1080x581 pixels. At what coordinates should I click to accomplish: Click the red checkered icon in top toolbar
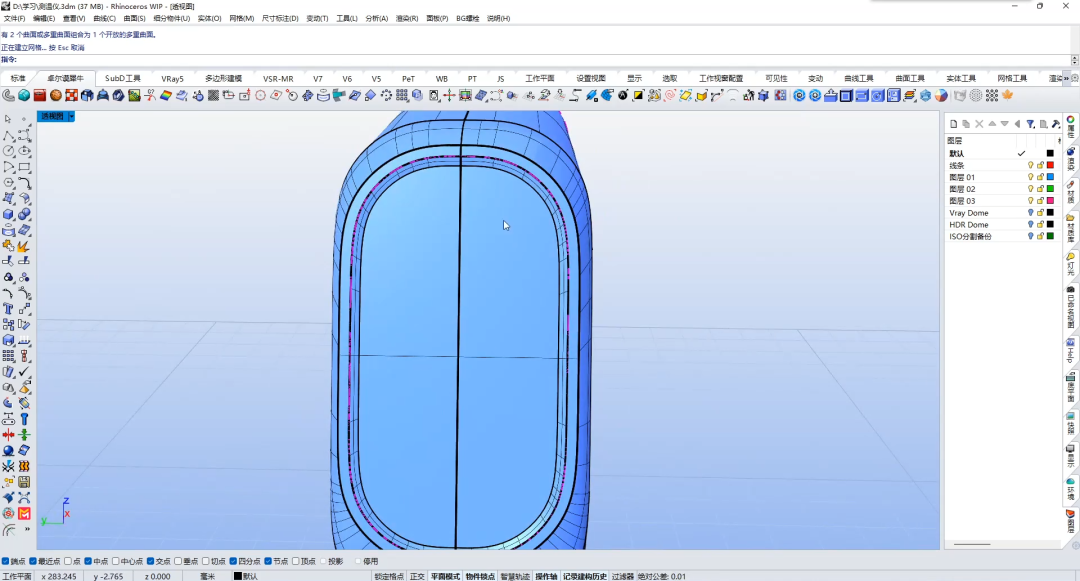[x=72, y=96]
